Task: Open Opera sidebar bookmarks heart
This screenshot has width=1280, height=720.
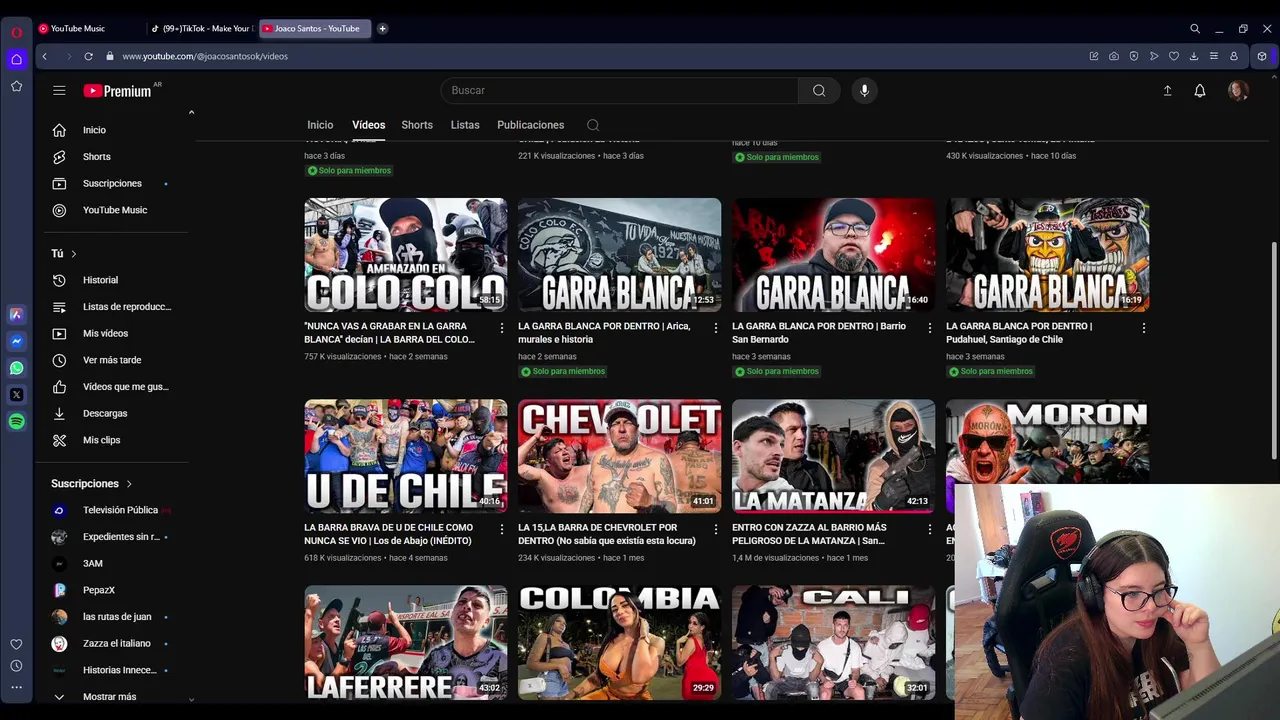Action: 16,644
